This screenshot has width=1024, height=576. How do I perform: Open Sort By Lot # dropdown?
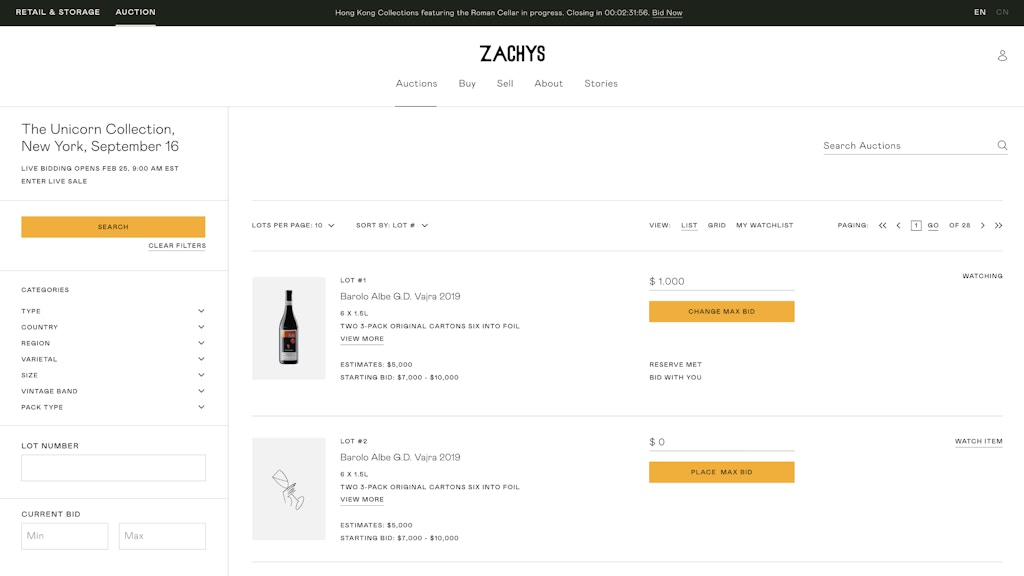coord(392,225)
